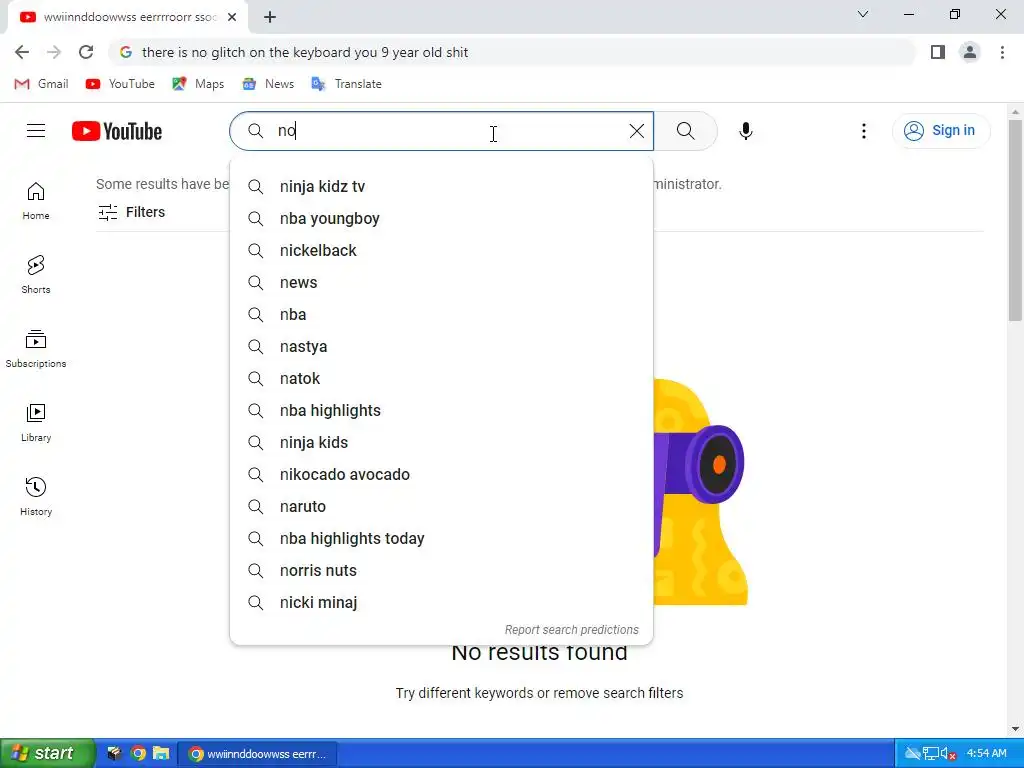Screen dimensions: 1024x768
Task: Select suggestion 'nickelback'
Action: (x=441, y=251)
